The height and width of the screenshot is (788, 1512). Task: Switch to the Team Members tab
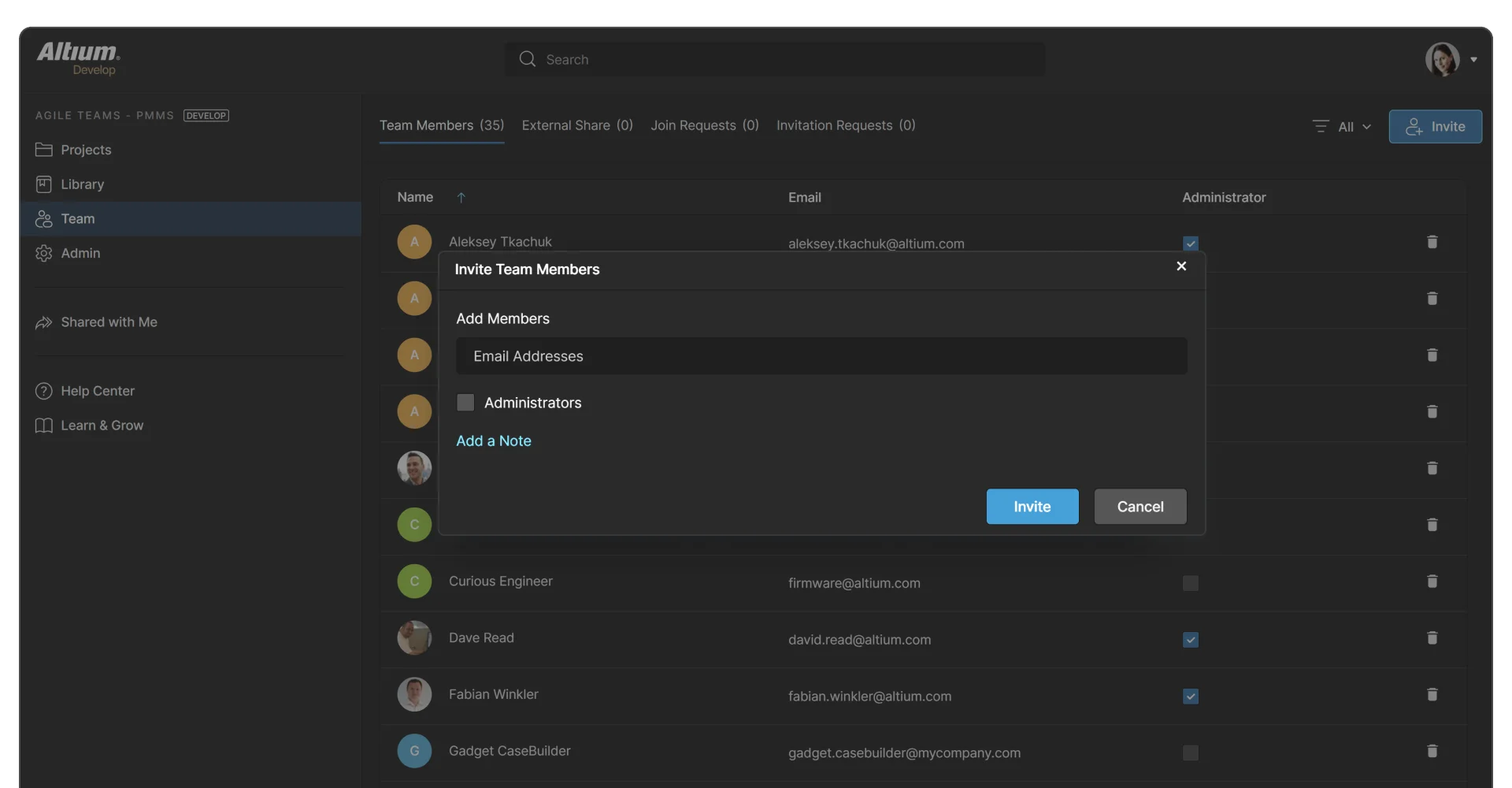tap(442, 125)
